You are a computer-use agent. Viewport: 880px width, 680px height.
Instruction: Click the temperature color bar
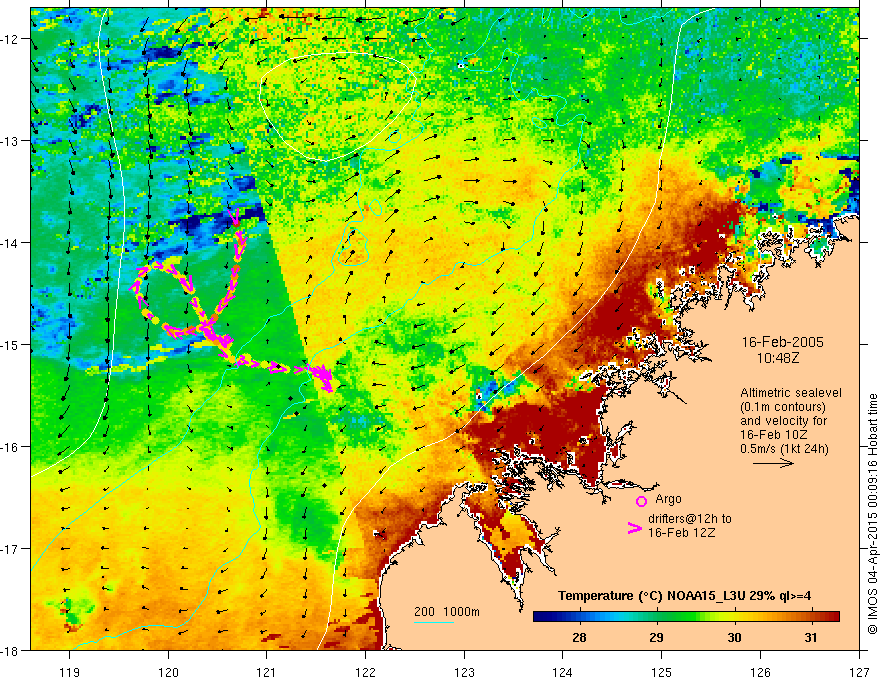tap(686, 617)
